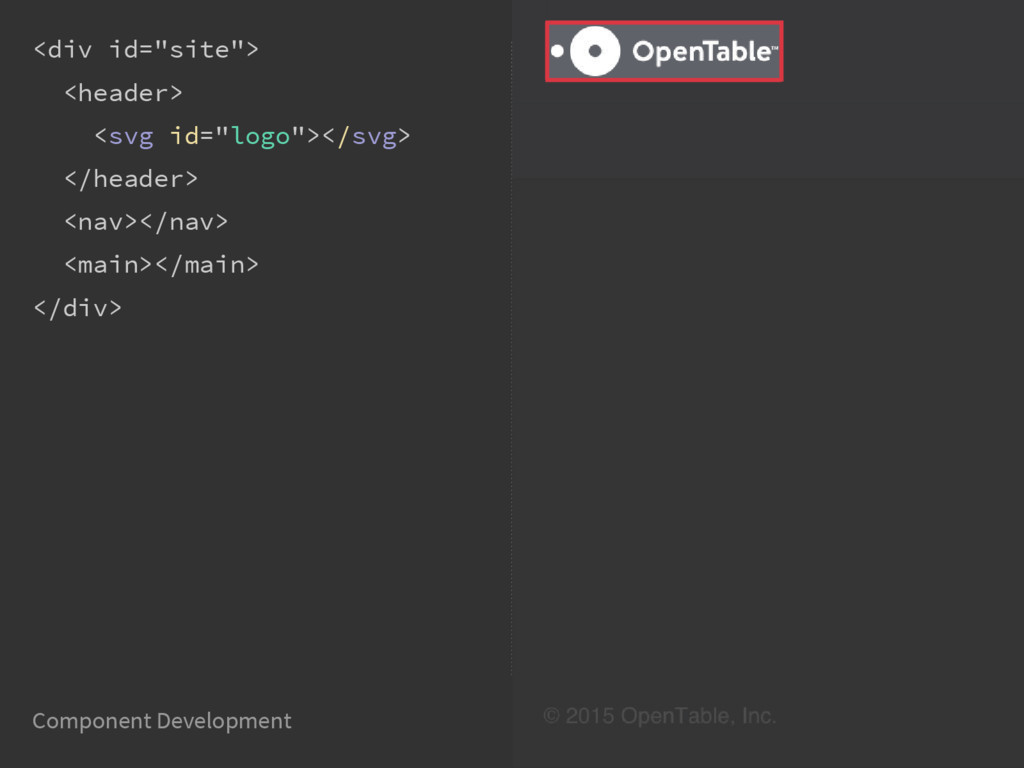1024x768 pixels.
Task: Click the Component Development caption
Action: point(162,721)
